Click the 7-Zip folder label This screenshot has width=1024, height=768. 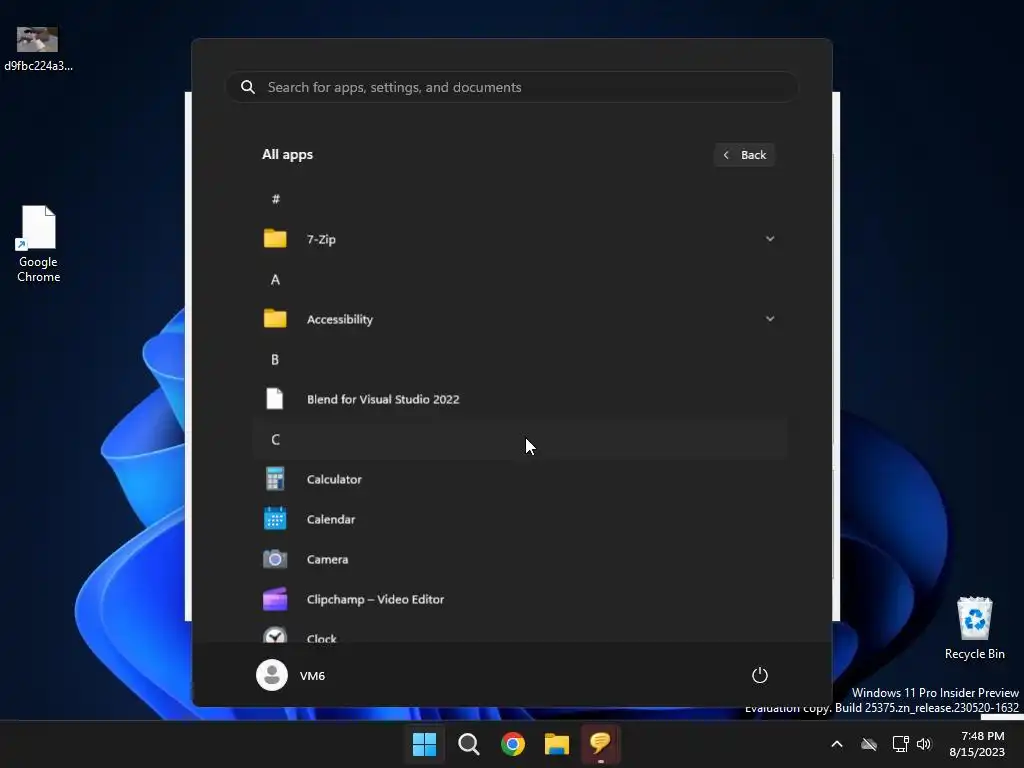pos(321,239)
